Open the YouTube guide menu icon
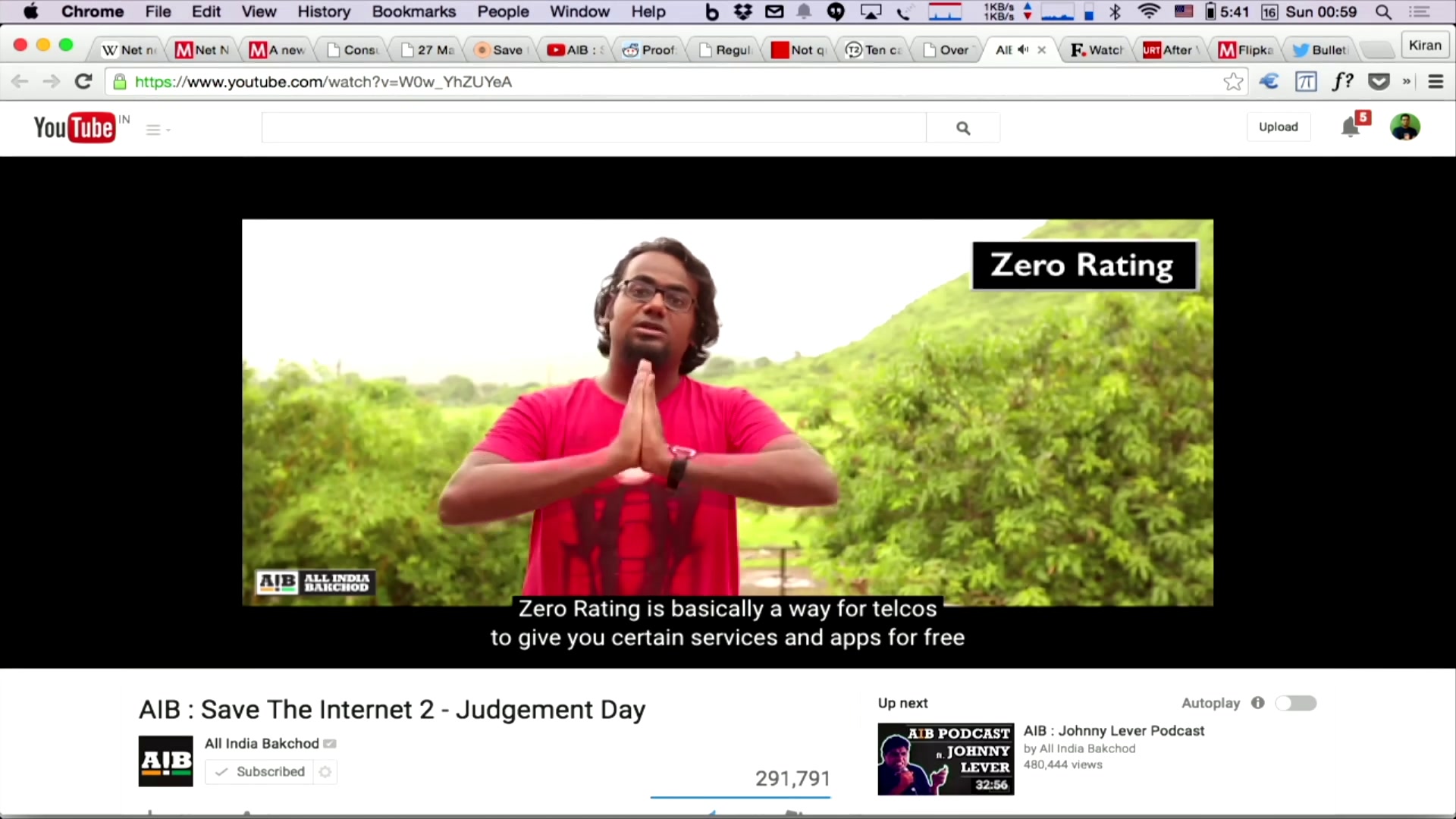 pyautogui.click(x=157, y=130)
